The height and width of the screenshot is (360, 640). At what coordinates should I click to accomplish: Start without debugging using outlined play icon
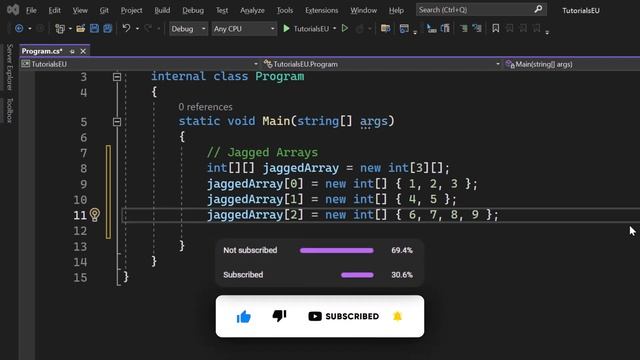point(345,29)
